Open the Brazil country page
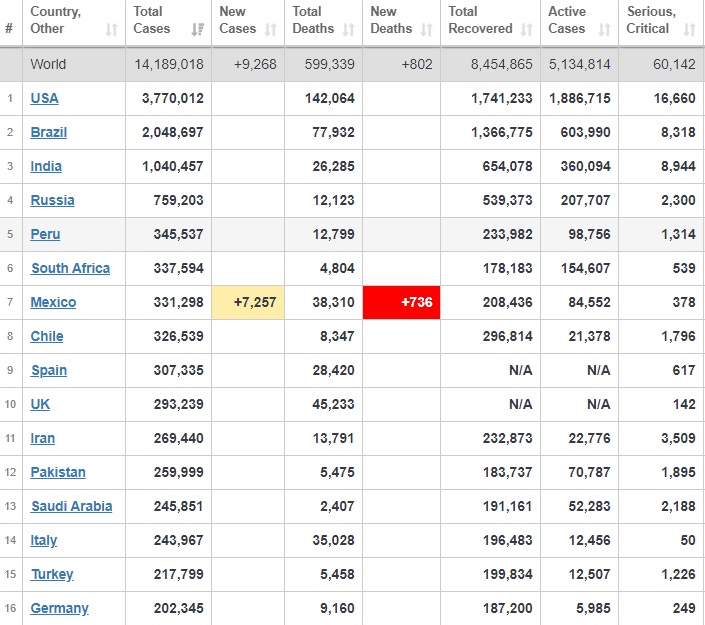 click(x=49, y=132)
